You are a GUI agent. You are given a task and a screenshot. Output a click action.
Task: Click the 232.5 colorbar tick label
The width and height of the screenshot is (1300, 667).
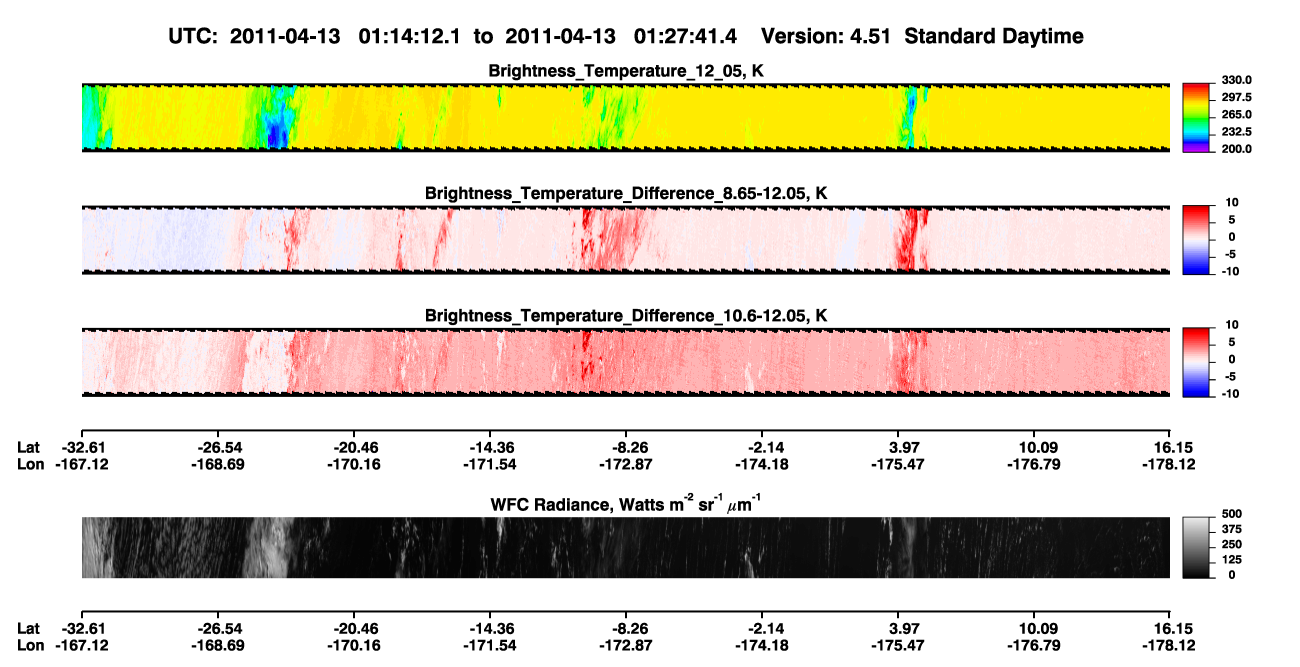(x=1238, y=131)
